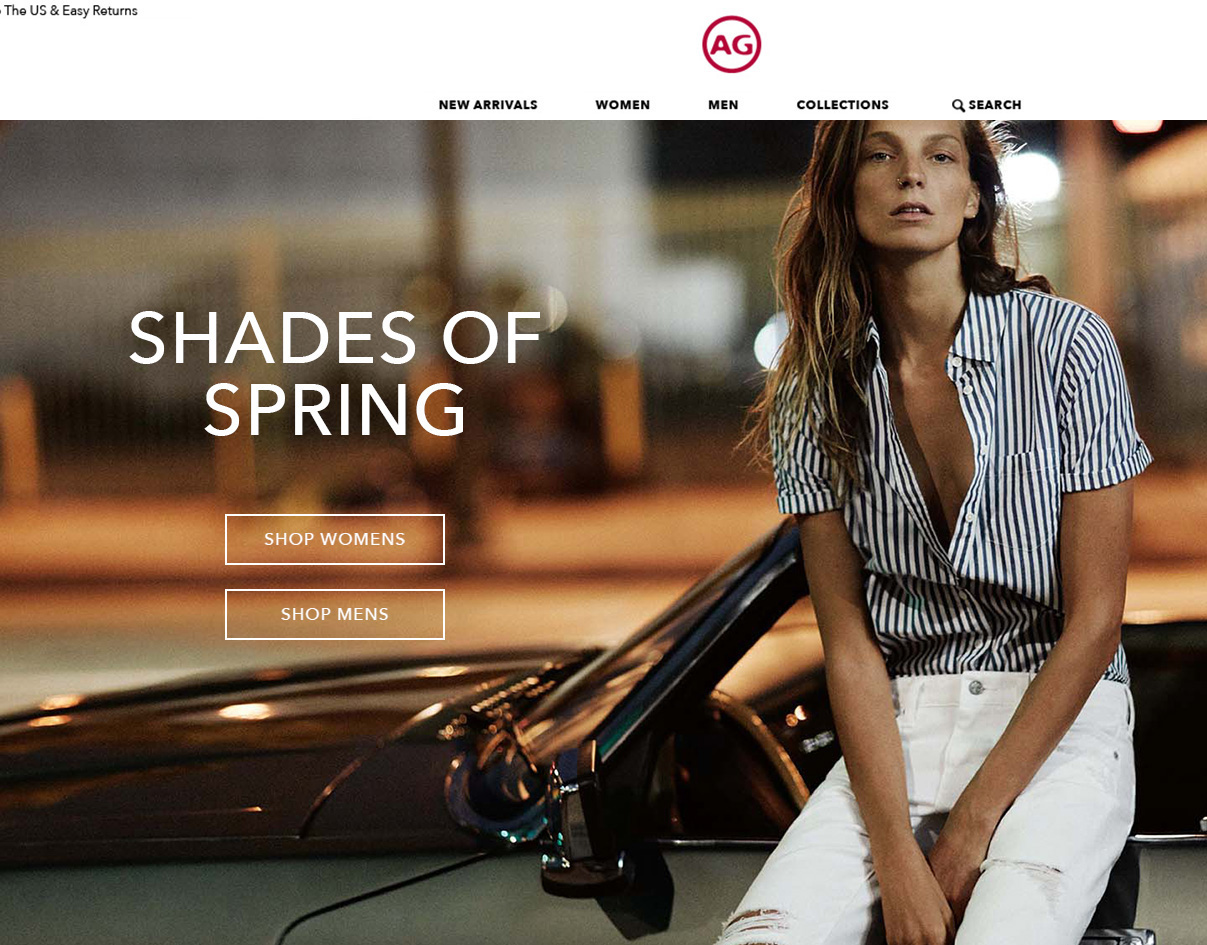
Task: Open the WOMEN menu item
Action: [622, 105]
